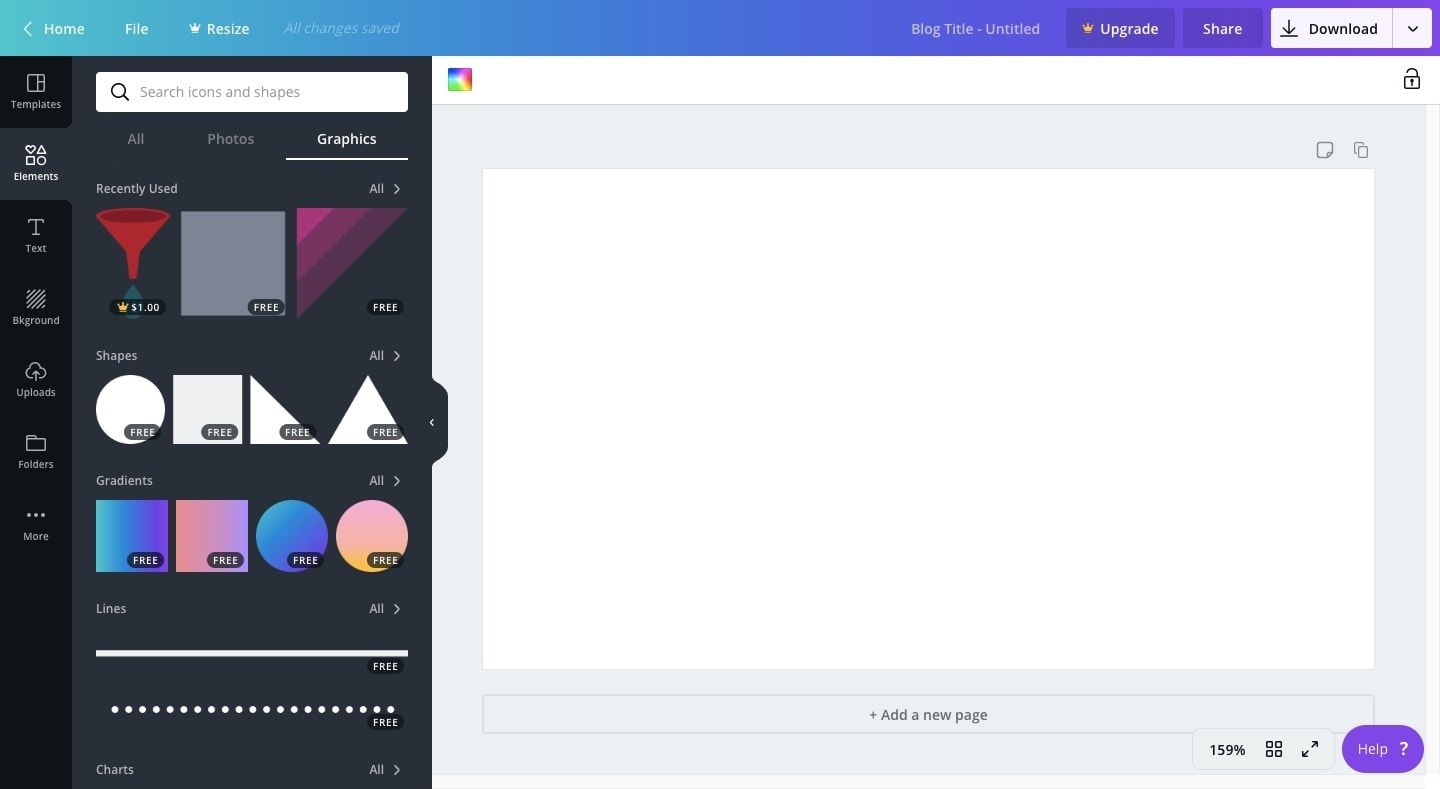Click the Upgrade button
1440x789 pixels.
tap(1120, 28)
